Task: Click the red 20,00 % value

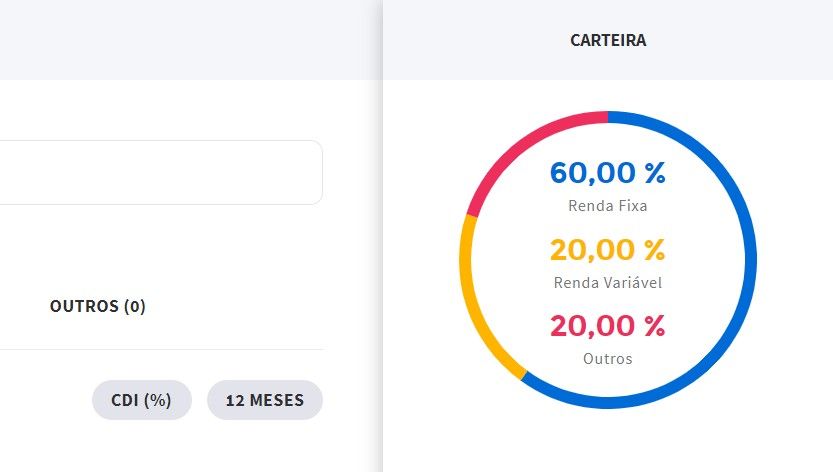Action: tap(607, 326)
